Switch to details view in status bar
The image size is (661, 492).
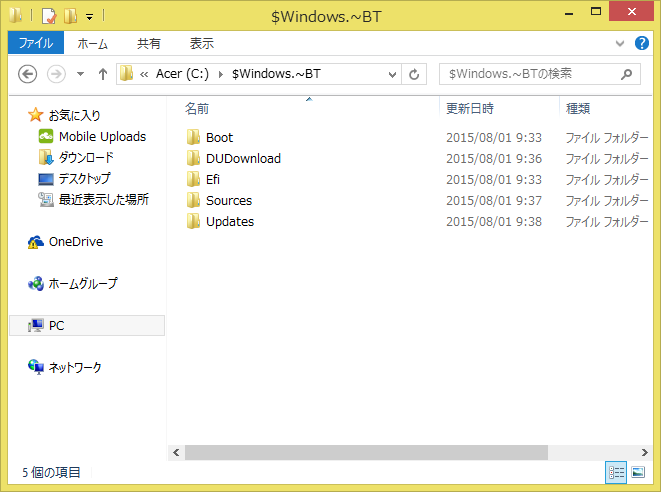(x=616, y=472)
